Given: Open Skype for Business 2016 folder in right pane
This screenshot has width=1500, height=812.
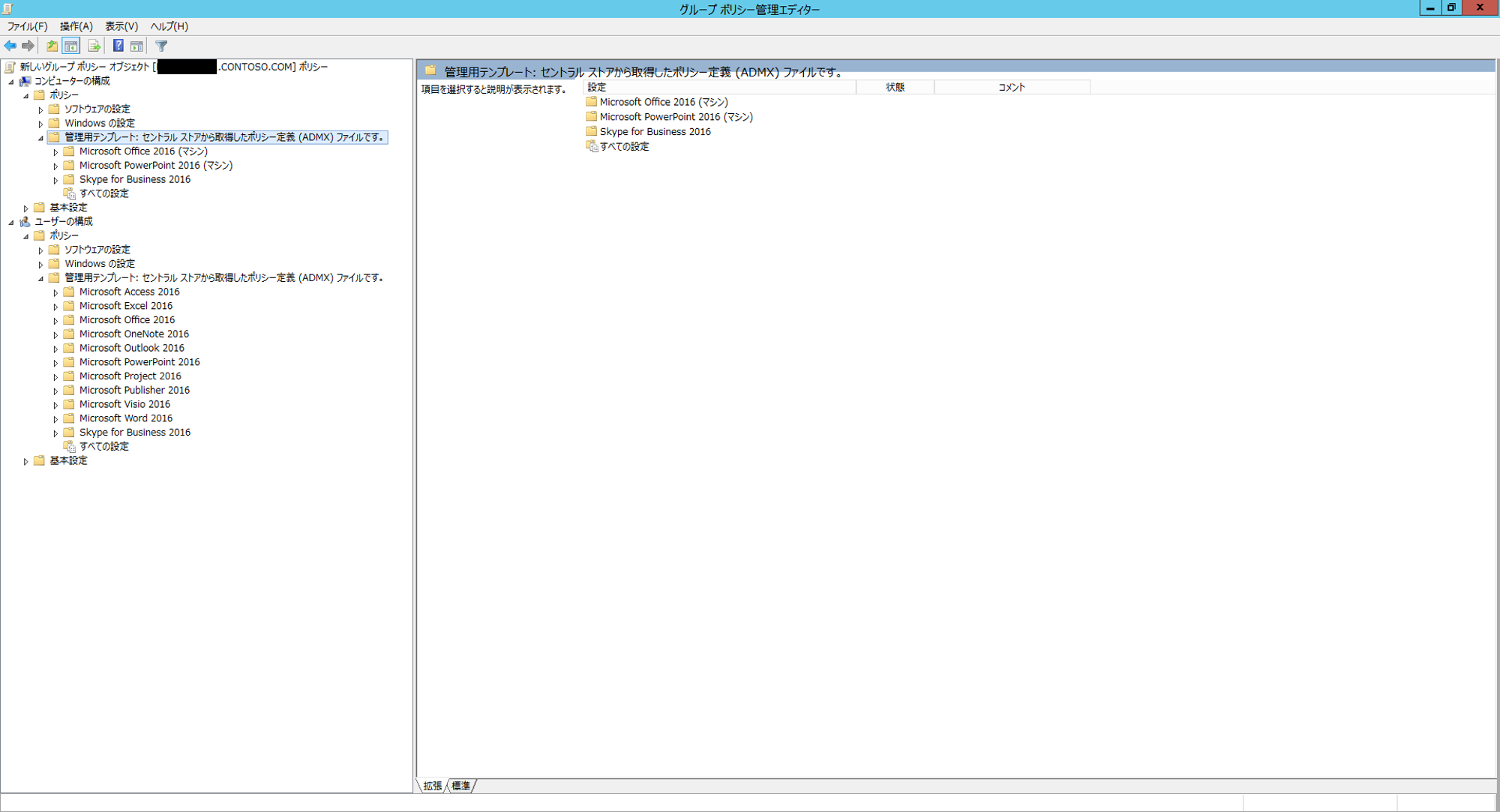Looking at the screenshot, I should click(655, 132).
